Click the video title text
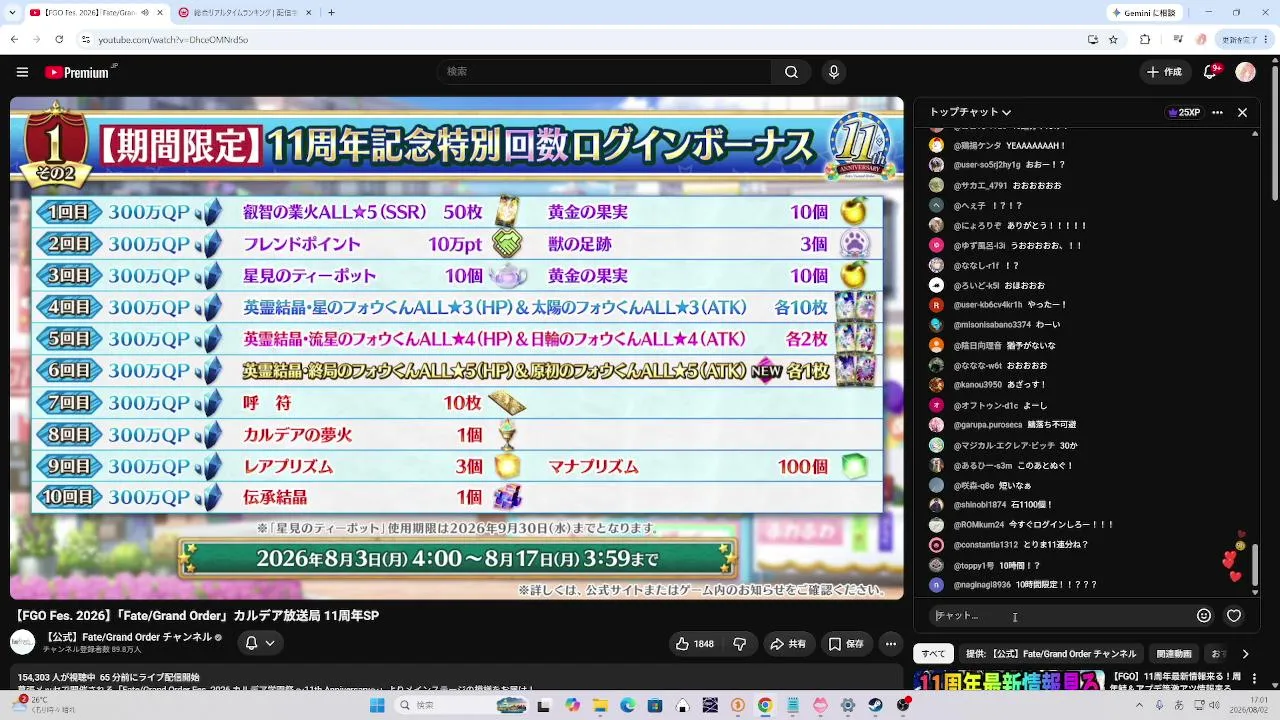 197,615
